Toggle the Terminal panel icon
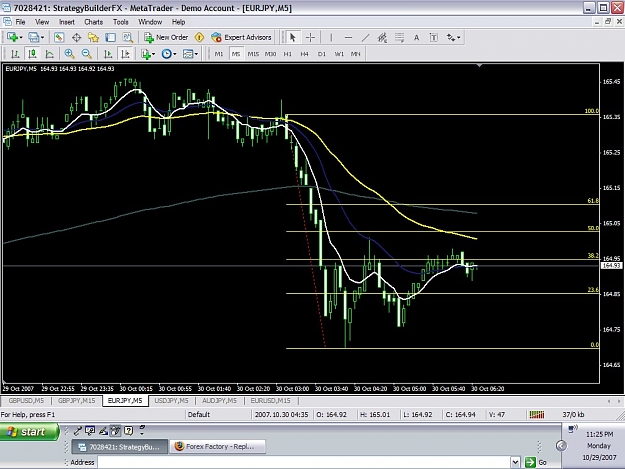Viewport: 625px width, 469px height. [110, 37]
